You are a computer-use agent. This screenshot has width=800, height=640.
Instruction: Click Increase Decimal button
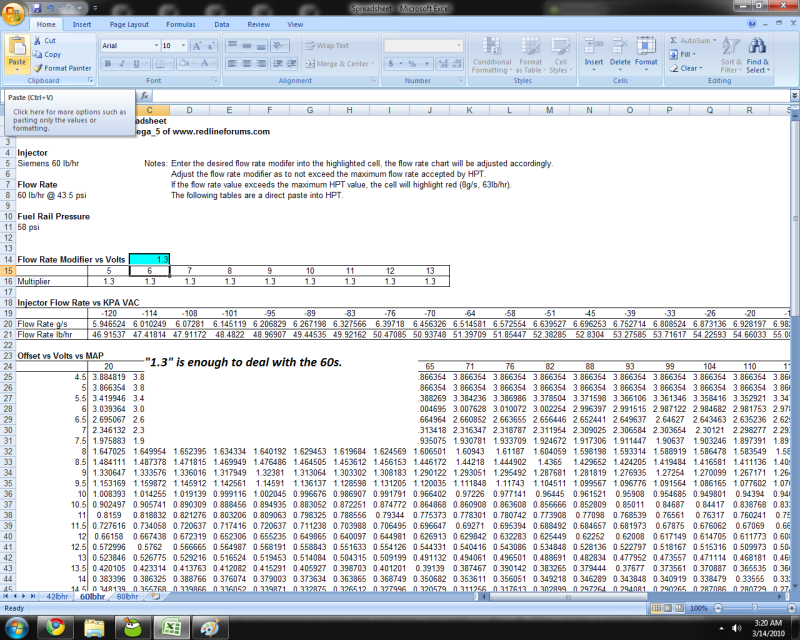click(x=442, y=64)
